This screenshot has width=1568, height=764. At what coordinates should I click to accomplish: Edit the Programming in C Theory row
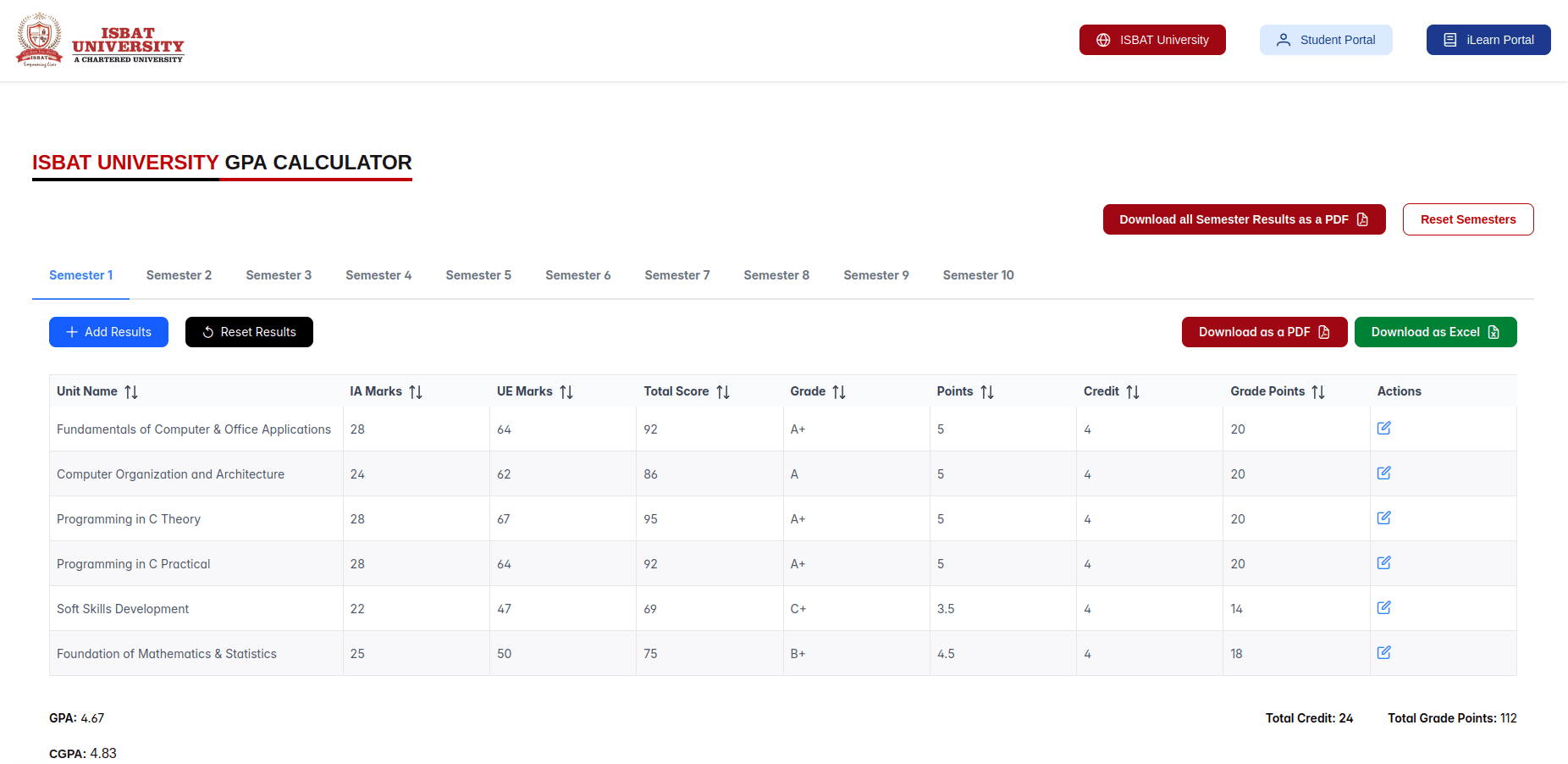pos(1384,518)
